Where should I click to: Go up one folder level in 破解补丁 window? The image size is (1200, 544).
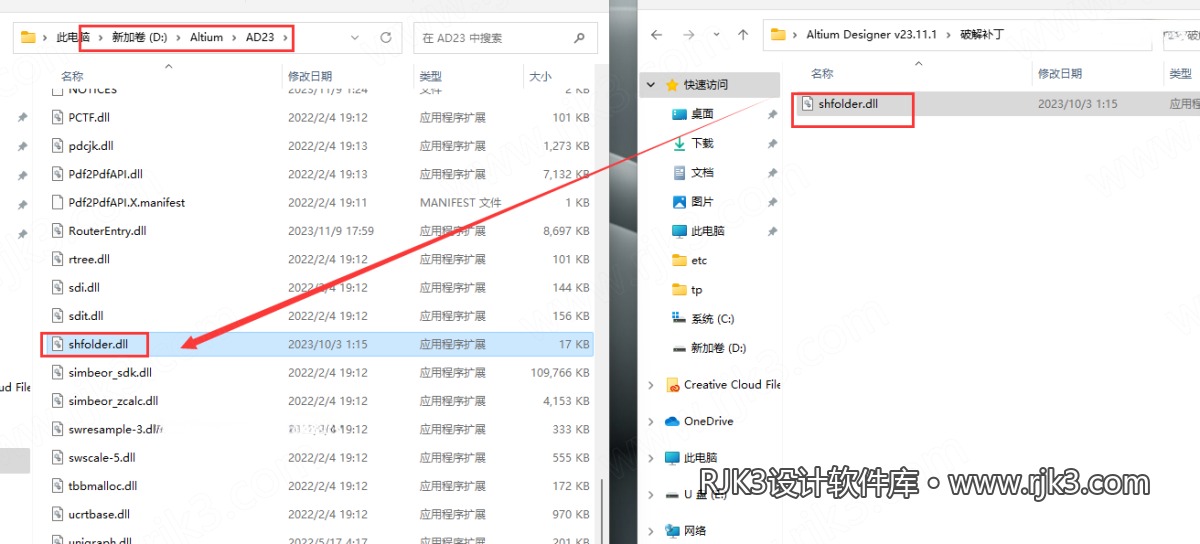(742, 34)
